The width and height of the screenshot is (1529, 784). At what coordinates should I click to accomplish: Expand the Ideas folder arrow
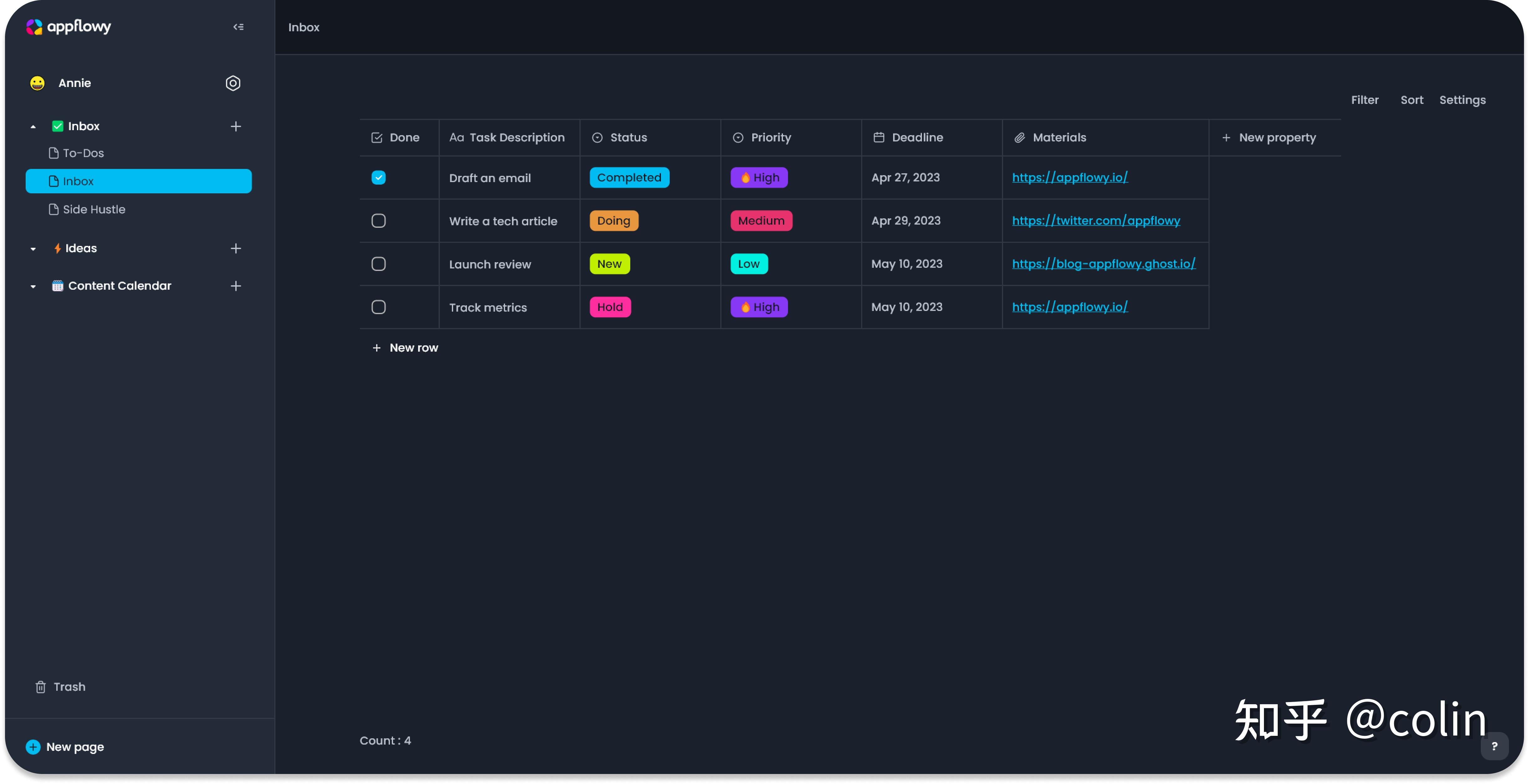click(x=33, y=249)
